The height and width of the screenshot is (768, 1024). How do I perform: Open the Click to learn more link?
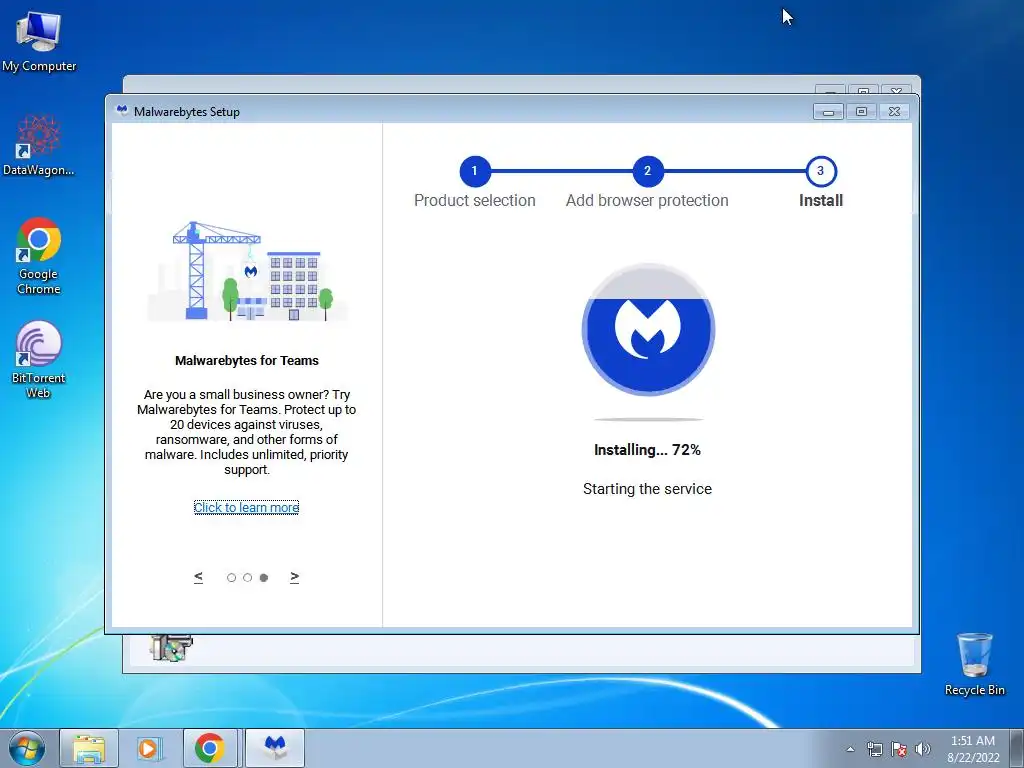(246, 507)
